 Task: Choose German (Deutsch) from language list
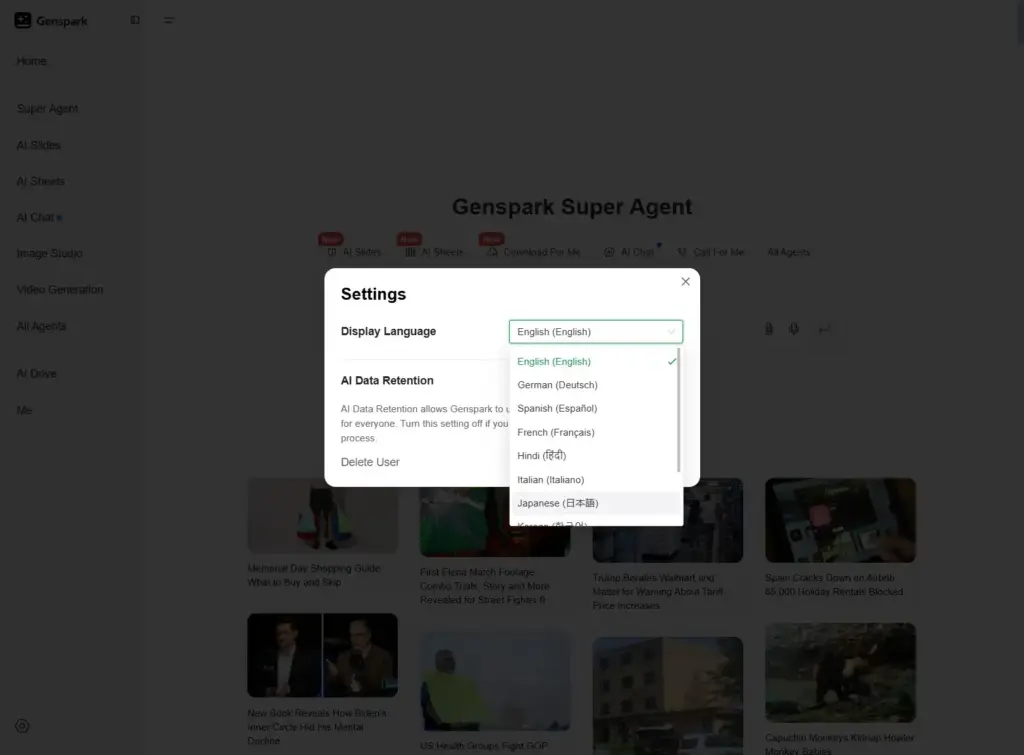pos(557,385)
